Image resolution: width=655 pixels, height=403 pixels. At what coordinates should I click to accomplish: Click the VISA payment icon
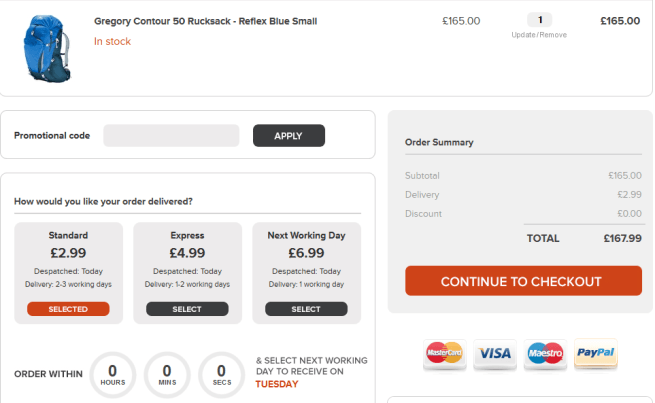[x=495, y=354]
